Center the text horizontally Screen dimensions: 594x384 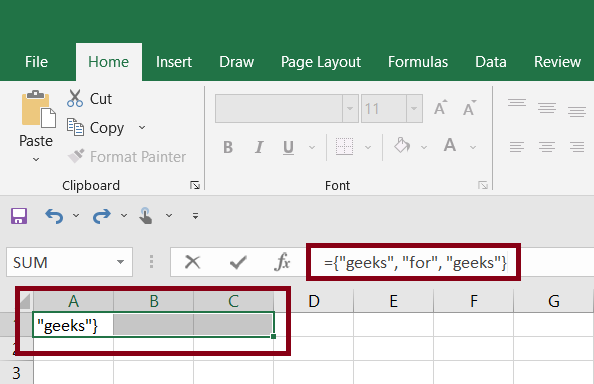[547, 147]
